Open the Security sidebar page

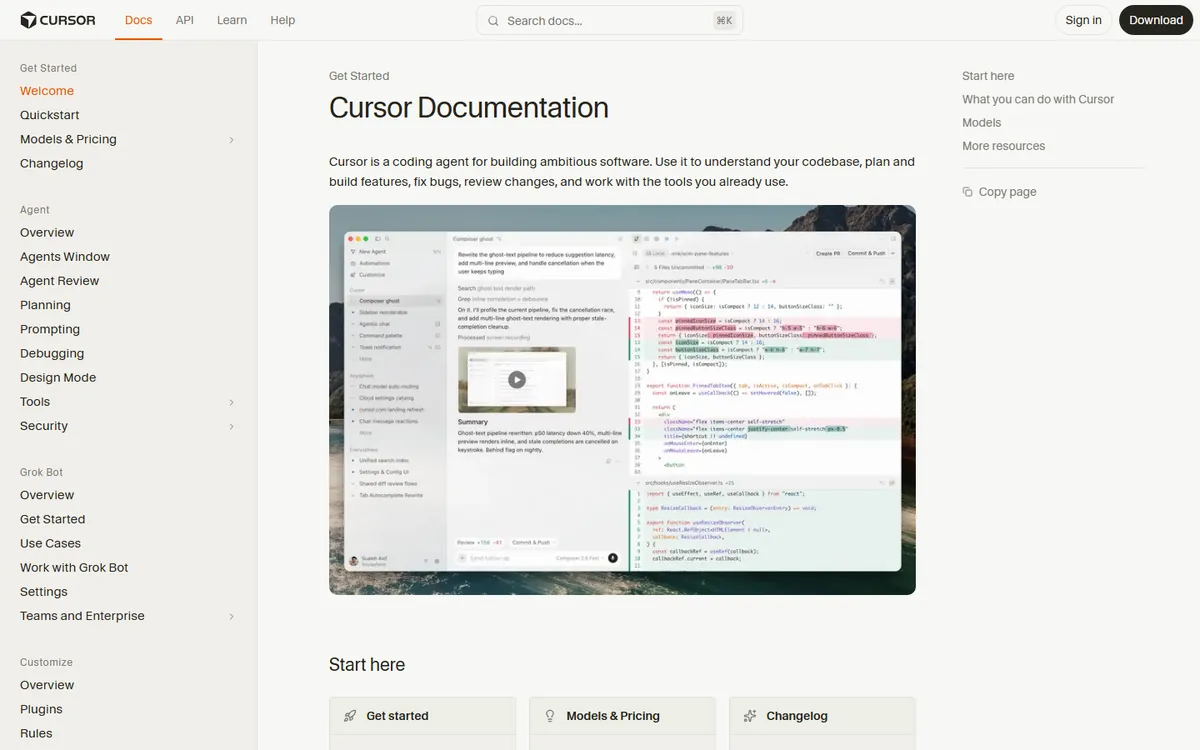coord(44,426)
